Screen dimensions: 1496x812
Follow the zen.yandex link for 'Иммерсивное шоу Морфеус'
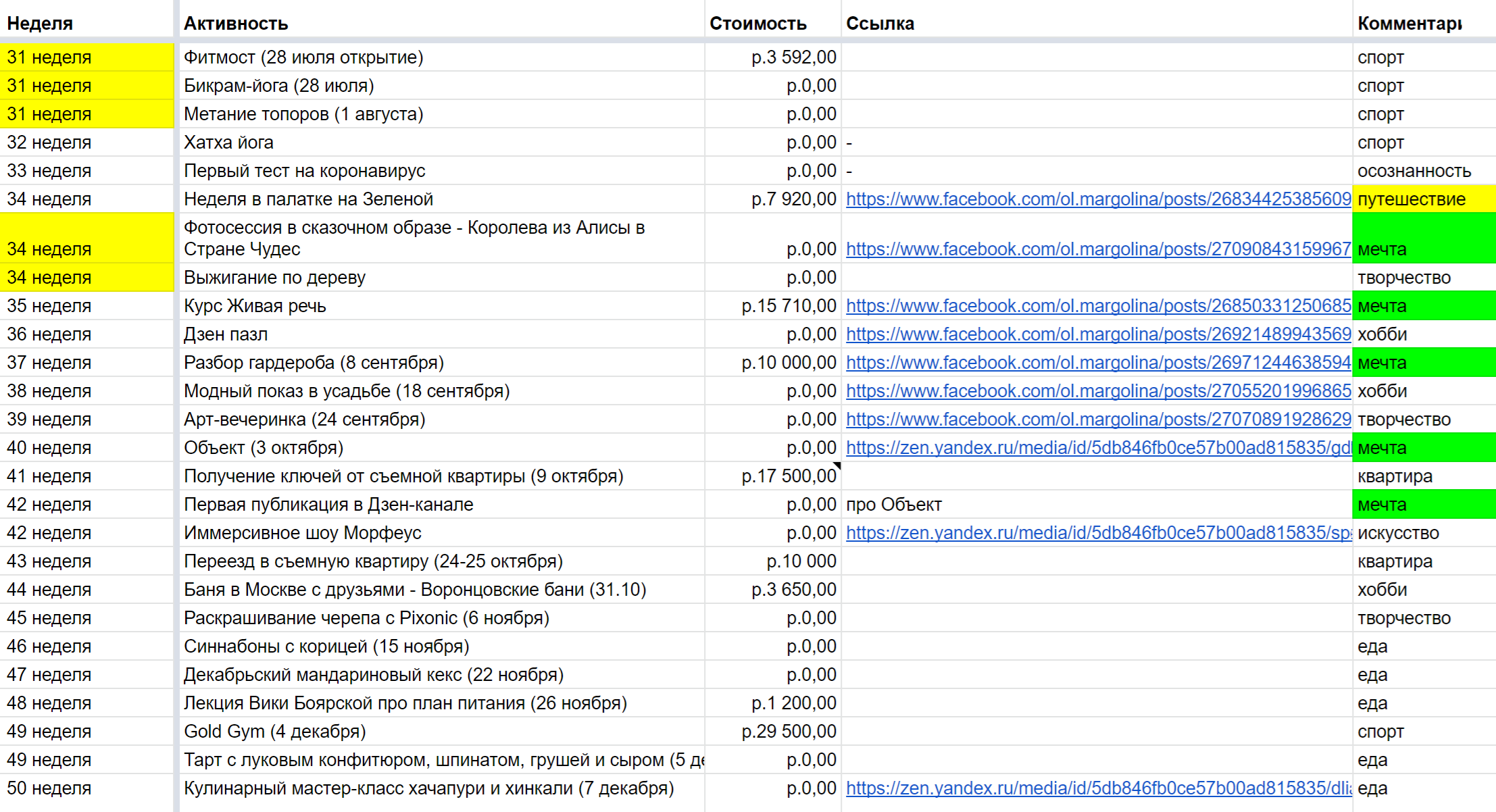tap(1098, 533)
